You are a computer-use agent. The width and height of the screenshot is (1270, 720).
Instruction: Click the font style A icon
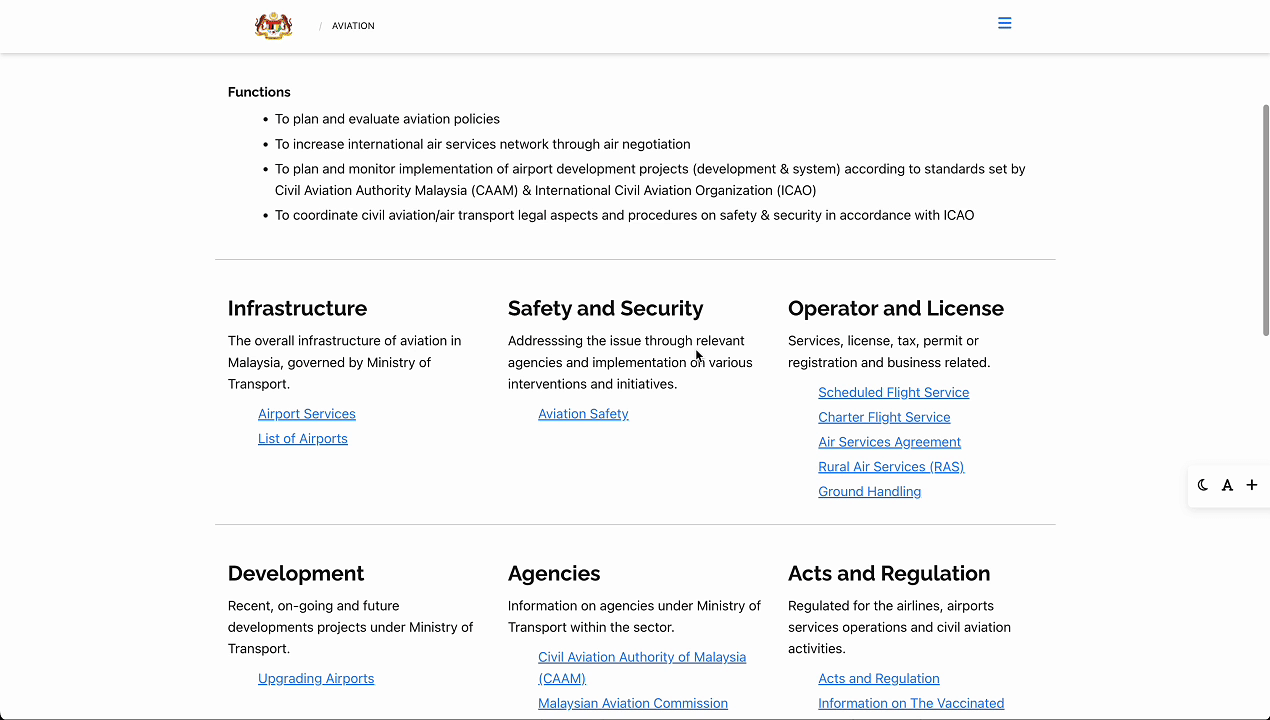[x=1227, y=485]
